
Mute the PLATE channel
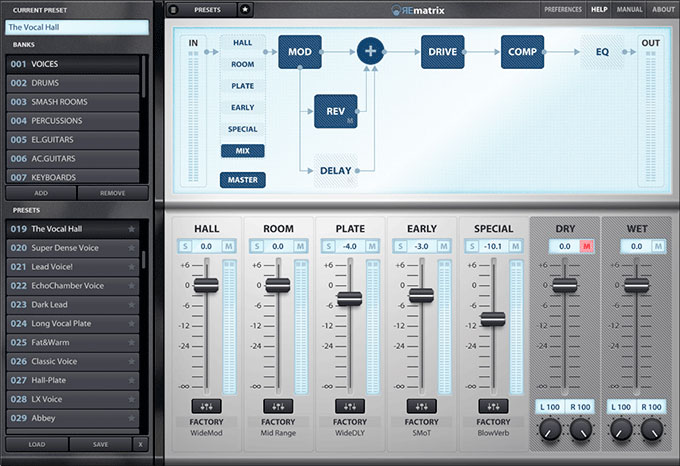coord(372,246)
